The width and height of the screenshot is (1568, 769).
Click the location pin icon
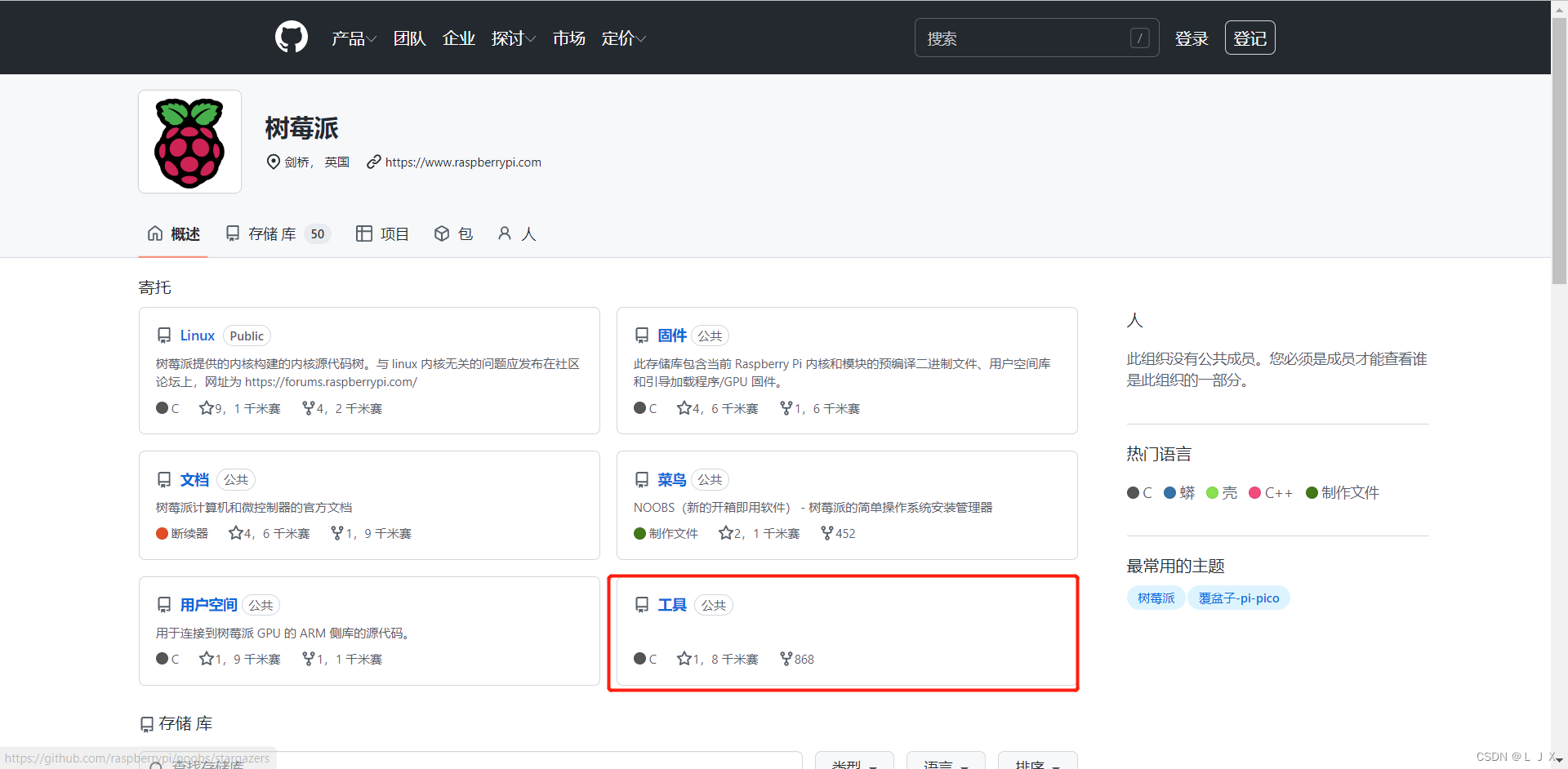click(274, 162)
